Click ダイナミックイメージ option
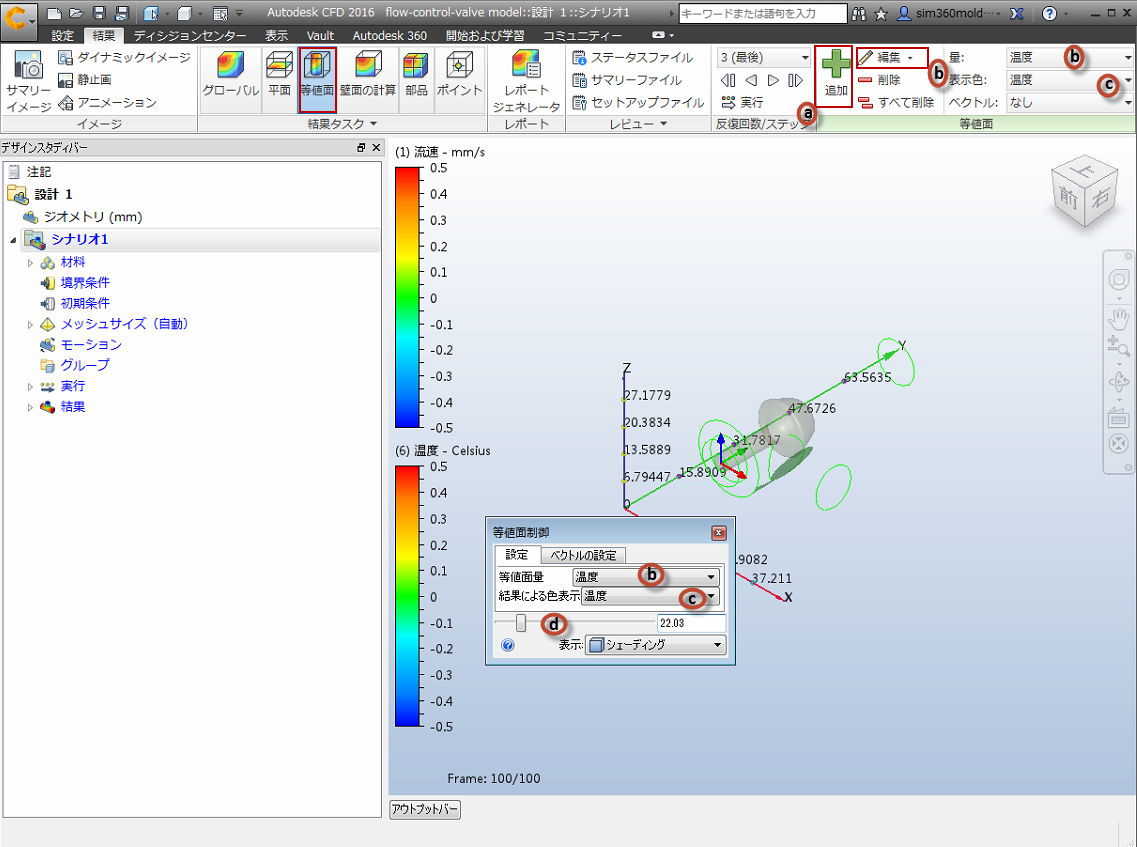The image size is (1137, 847). tap(124, 57)
